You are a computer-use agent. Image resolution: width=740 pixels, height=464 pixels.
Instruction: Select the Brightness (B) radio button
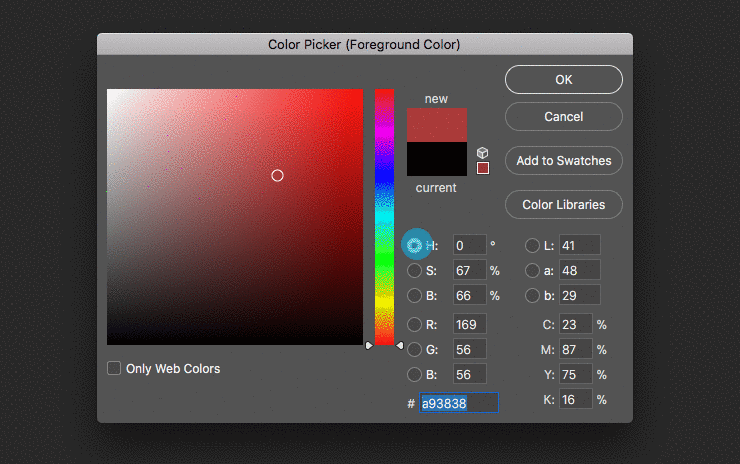(415, 295)
